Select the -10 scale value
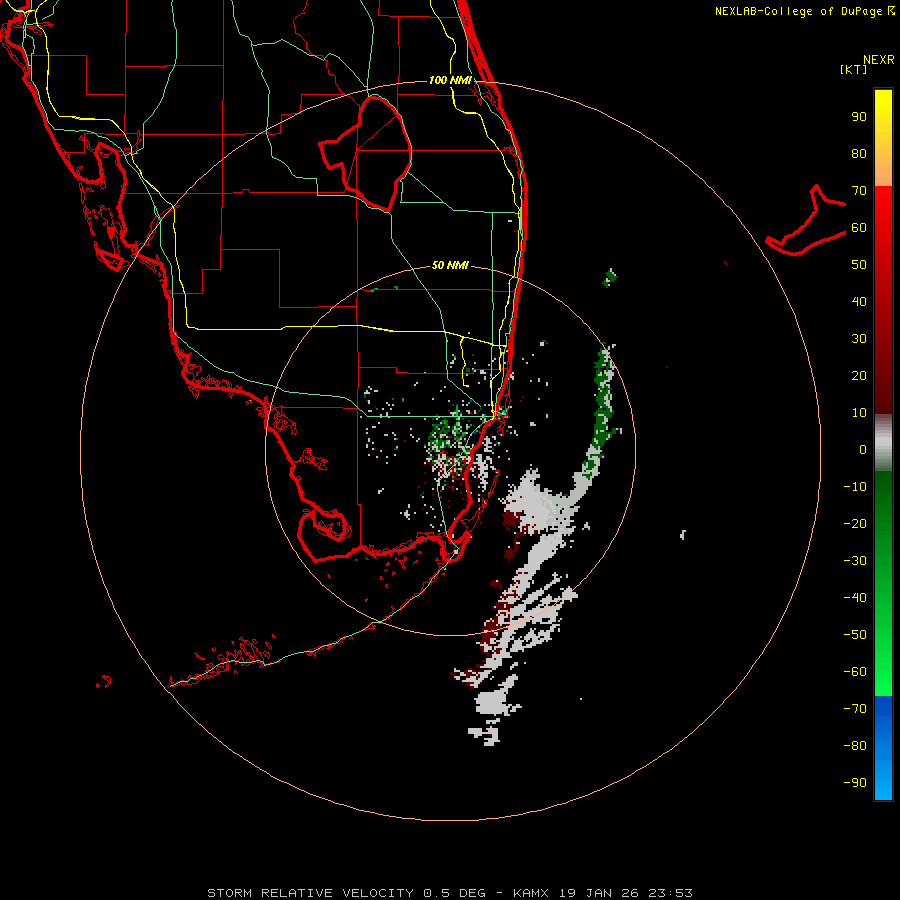Screen dimensions: 900x900 pyautogui.click(x=855, y=487)
